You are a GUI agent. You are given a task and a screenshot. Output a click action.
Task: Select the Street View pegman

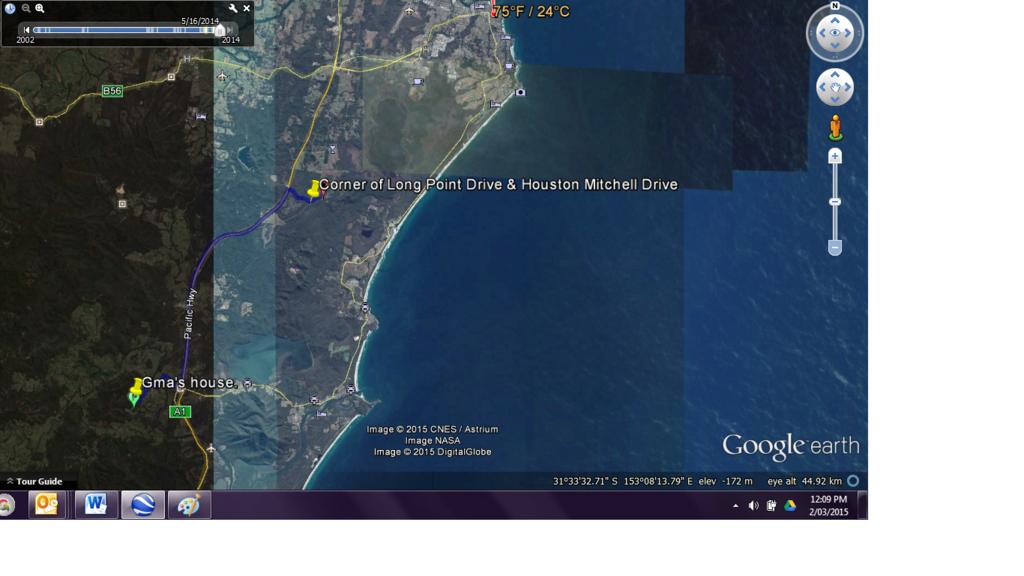coord(835,127)
